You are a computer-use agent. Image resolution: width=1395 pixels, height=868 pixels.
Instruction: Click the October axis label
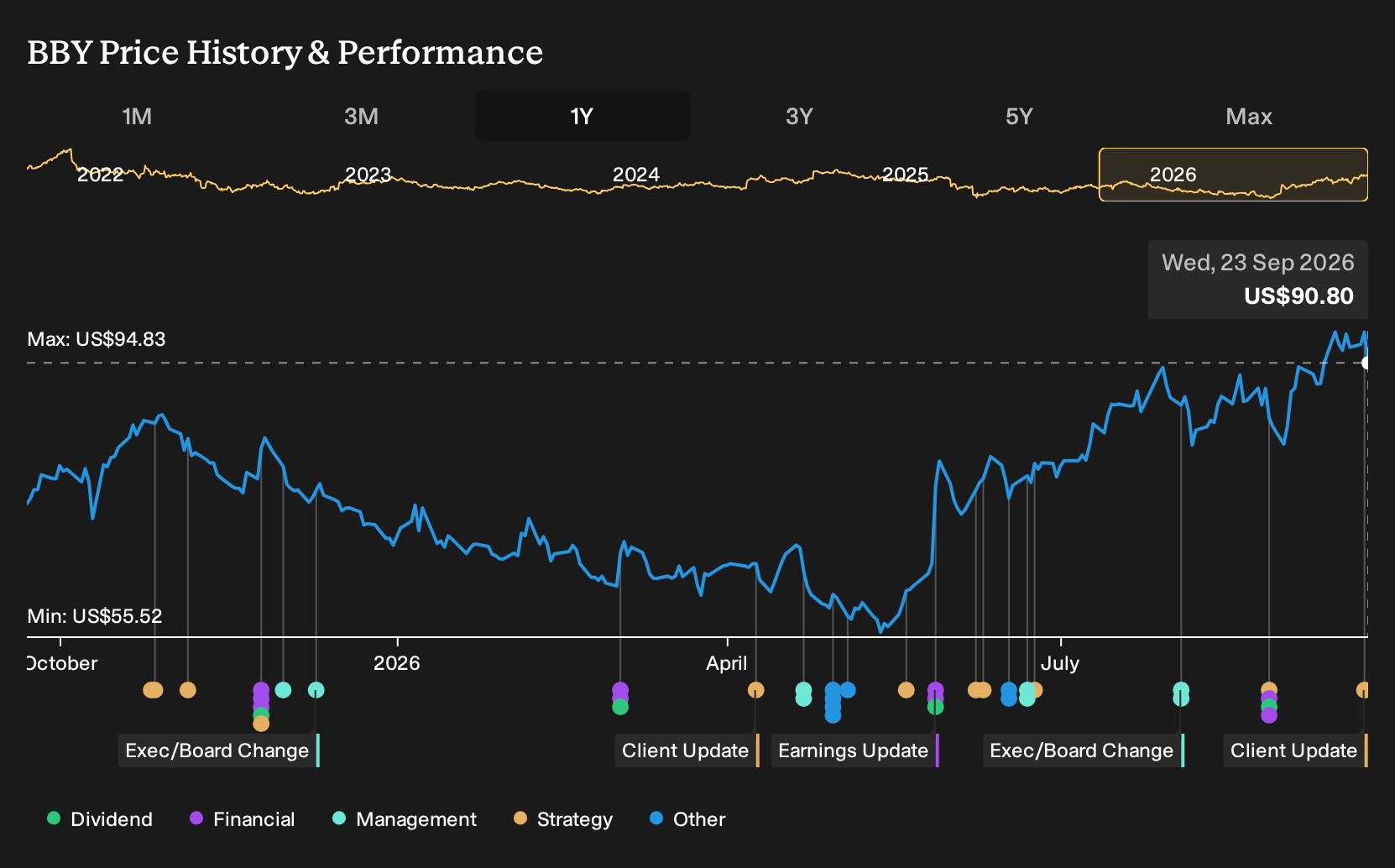[x=62, y=663]
